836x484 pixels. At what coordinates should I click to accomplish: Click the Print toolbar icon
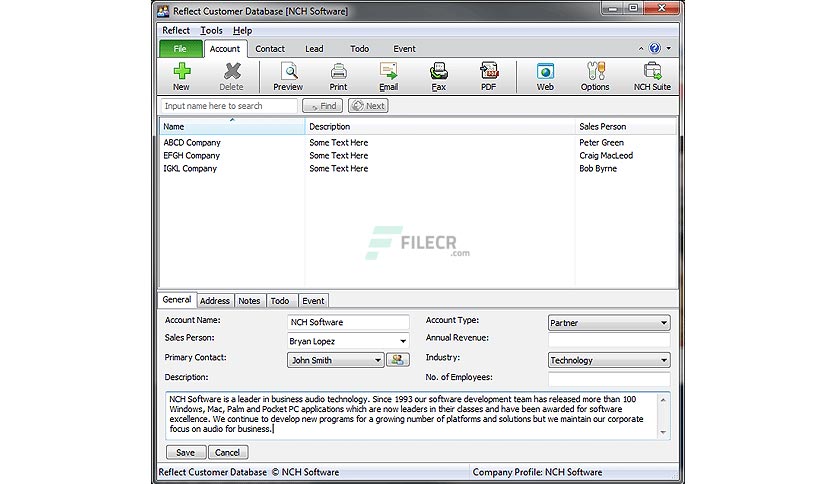pos(338,76)
